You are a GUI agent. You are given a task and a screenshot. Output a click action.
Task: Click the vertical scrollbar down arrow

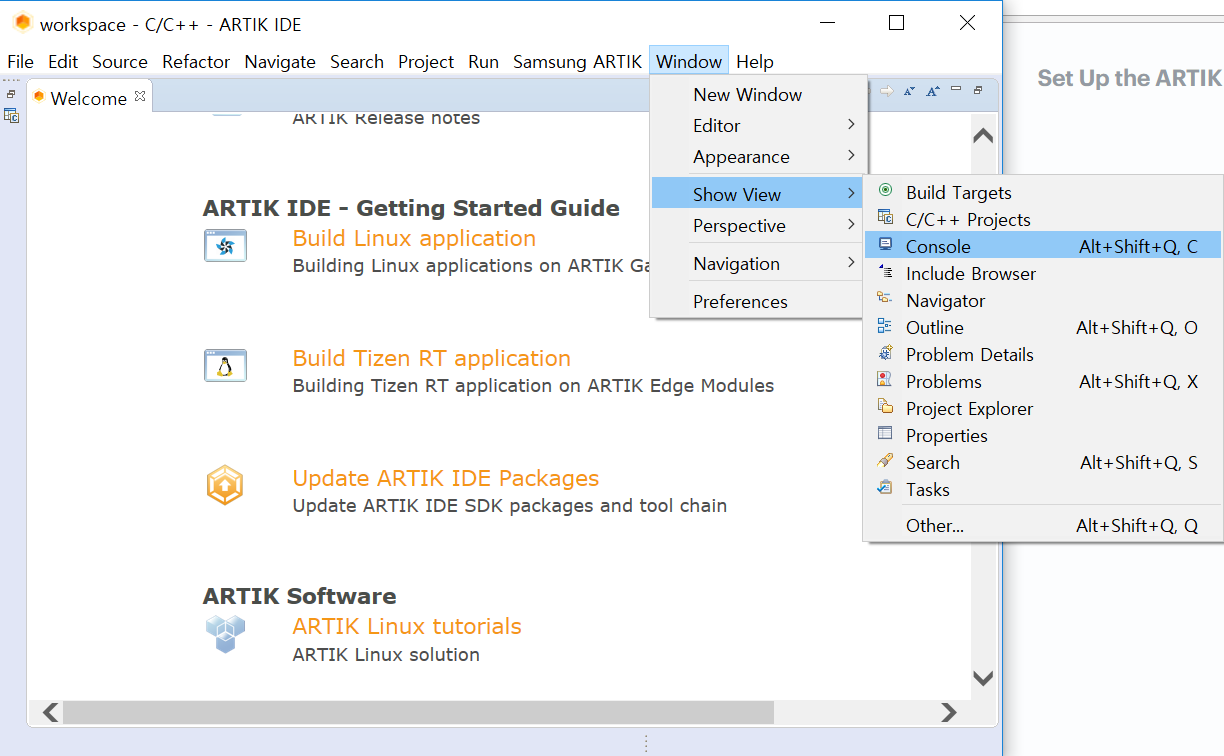[x=983, y=678]
